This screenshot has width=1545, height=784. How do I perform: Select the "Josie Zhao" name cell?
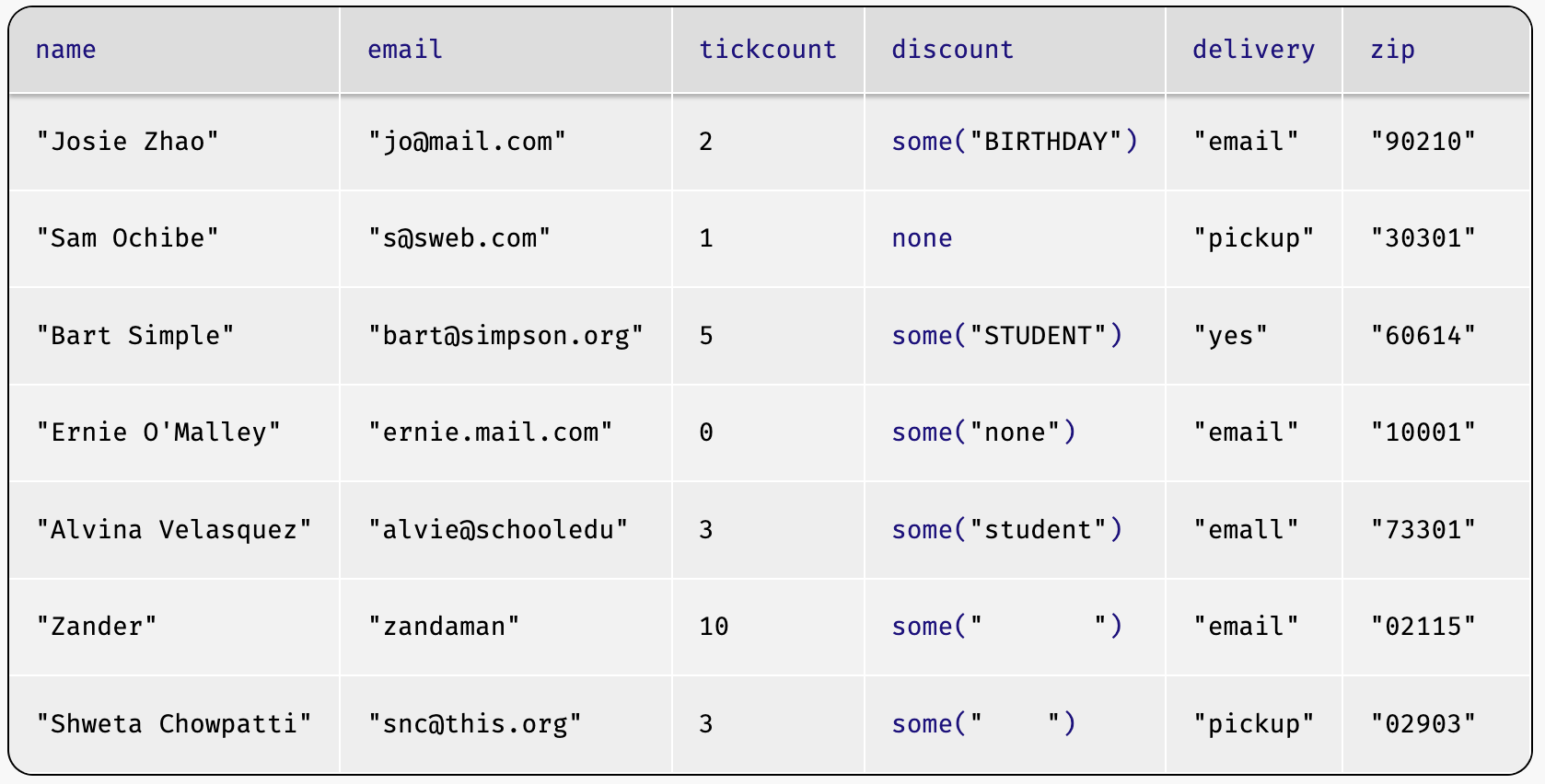coord(127,142)
